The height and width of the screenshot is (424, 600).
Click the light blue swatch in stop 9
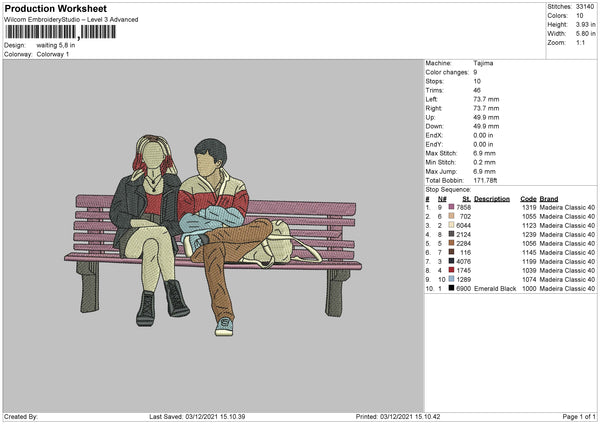click(x=451, y=279)
